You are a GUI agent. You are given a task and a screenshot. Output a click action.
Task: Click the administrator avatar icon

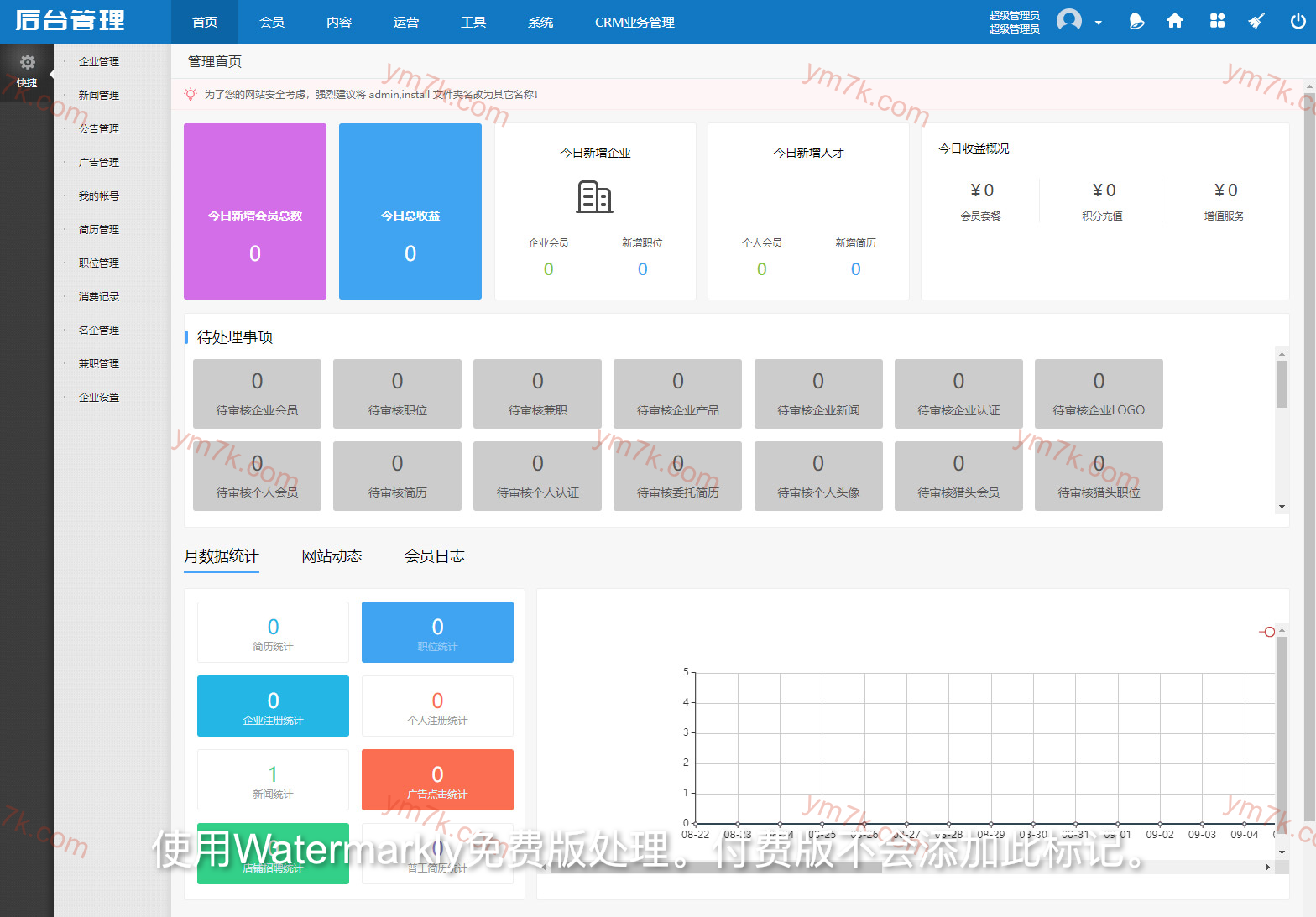pyautogui.click(x=1068, y=20)
